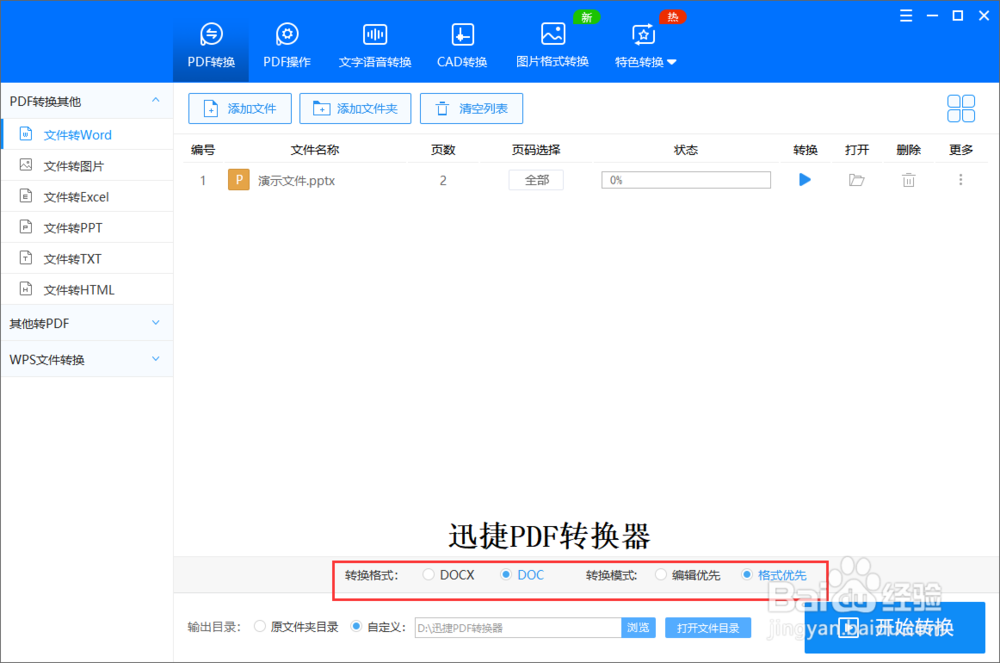Open the 图片格式转换 tab
1000x663 pixels.
(552, 45)
